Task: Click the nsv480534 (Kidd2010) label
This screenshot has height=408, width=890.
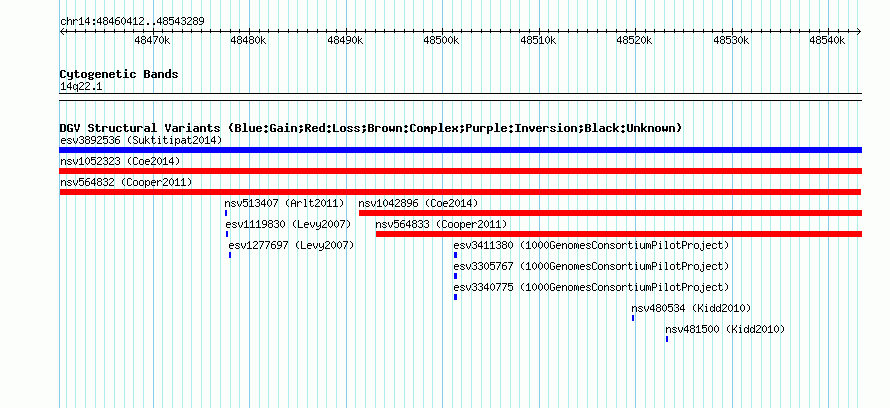Action: tap(691, 308)
